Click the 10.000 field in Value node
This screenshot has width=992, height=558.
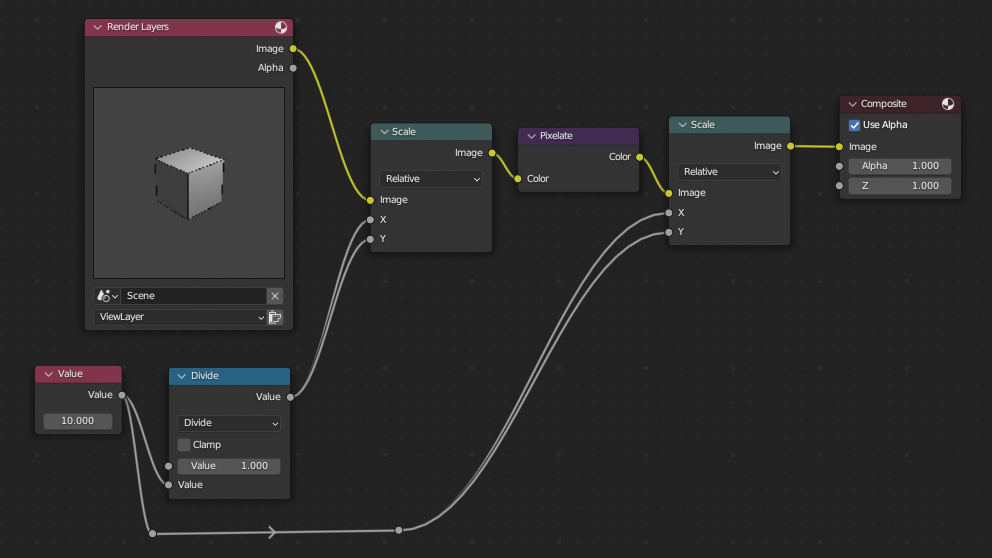[78, 421]
